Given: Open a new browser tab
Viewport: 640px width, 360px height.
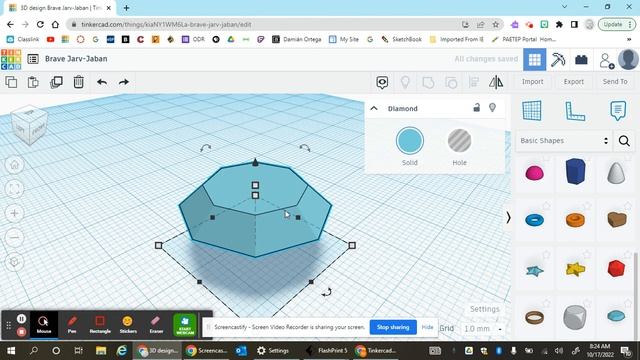Looking at the screenshot, I should [127, 8].
